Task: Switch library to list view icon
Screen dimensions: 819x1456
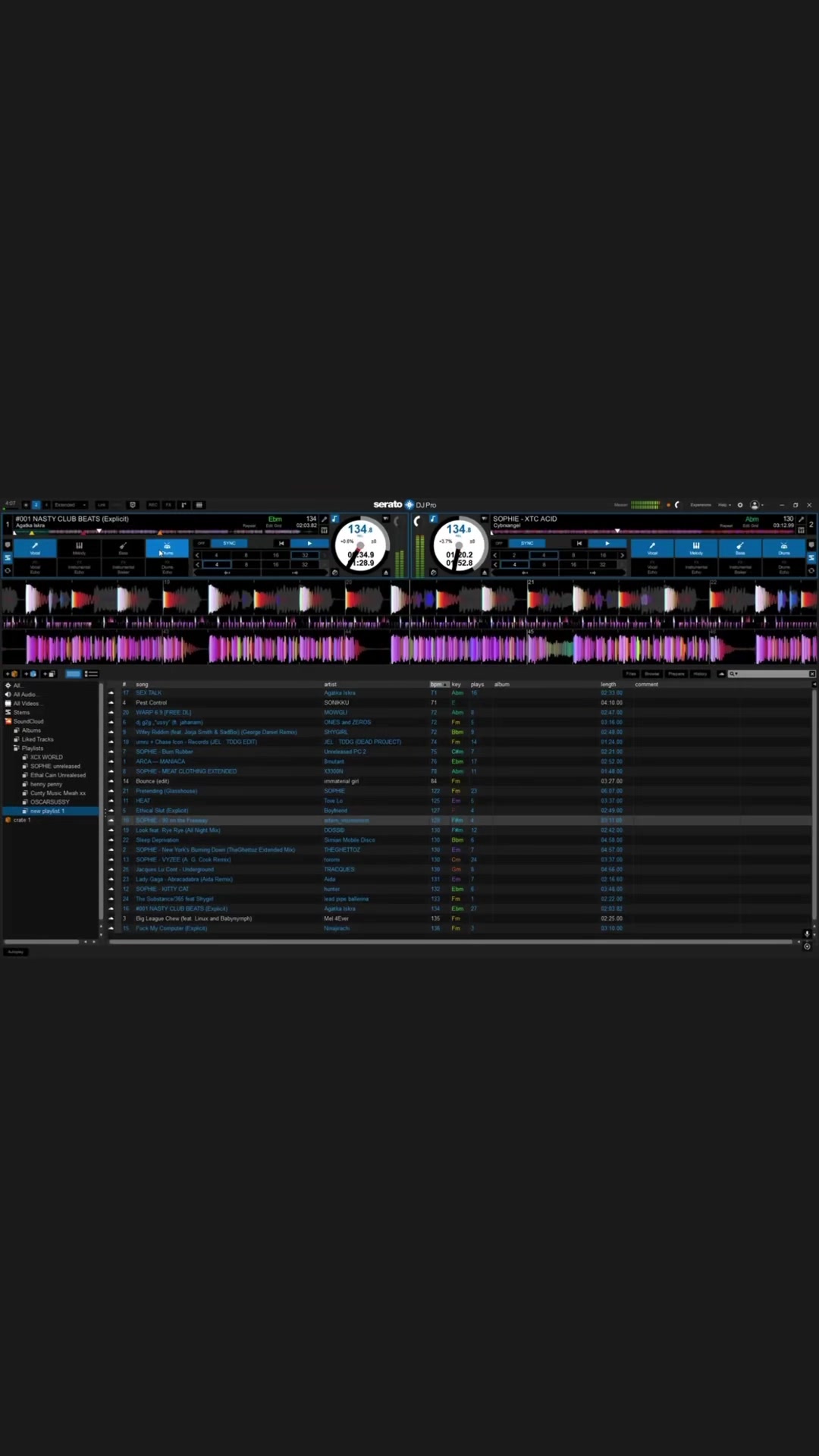Action: (91, 673)
